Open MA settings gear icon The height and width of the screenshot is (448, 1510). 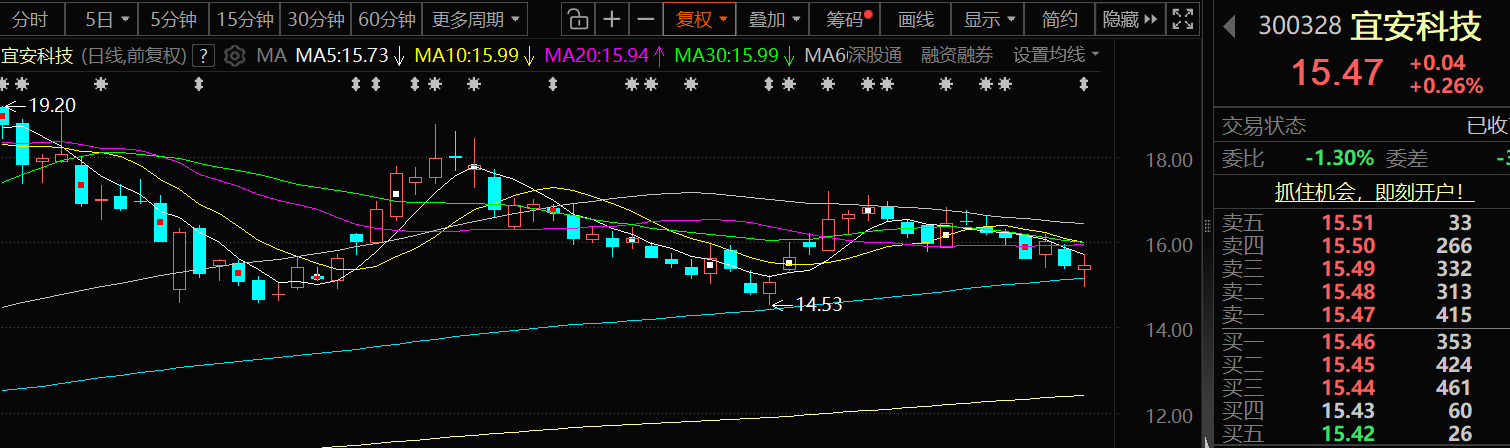point(234,55)
